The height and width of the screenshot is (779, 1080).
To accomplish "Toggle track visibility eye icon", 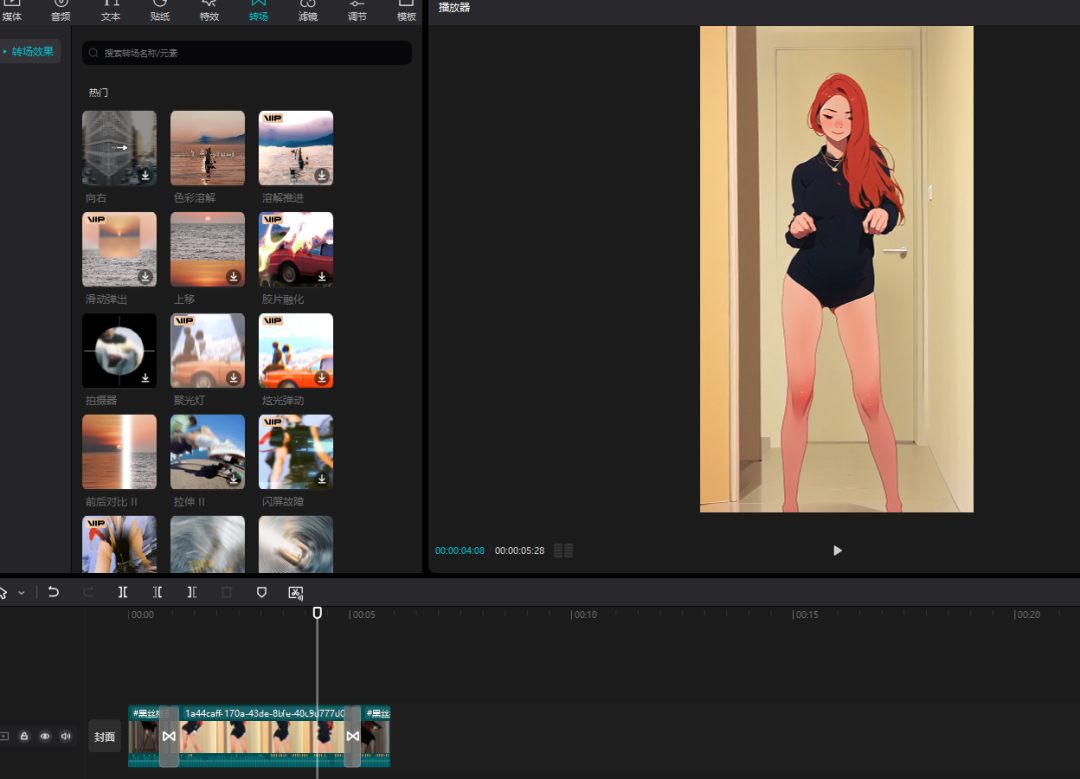I will (x=45, y=736).
